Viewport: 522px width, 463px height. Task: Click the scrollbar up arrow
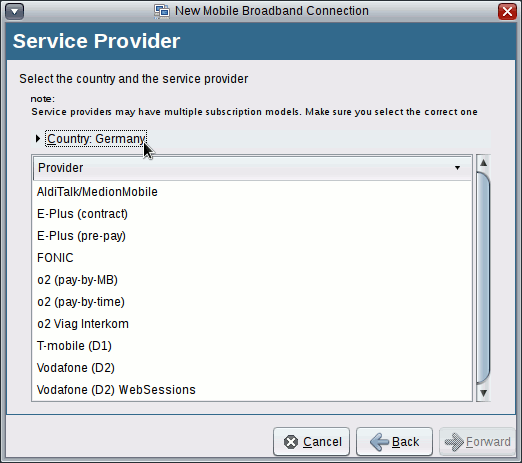[483, 163]
